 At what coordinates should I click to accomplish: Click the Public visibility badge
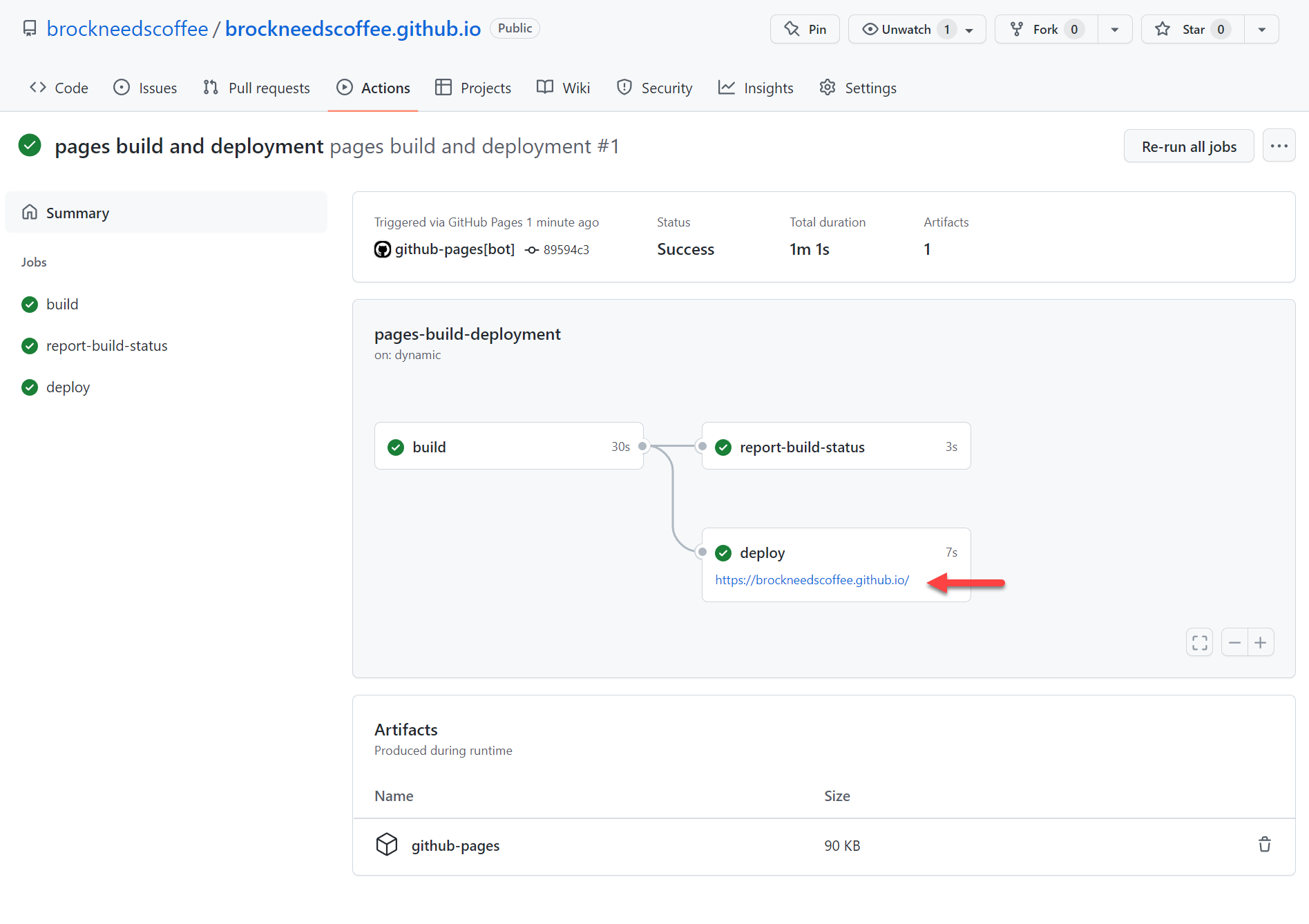click(x=515, y=28)
